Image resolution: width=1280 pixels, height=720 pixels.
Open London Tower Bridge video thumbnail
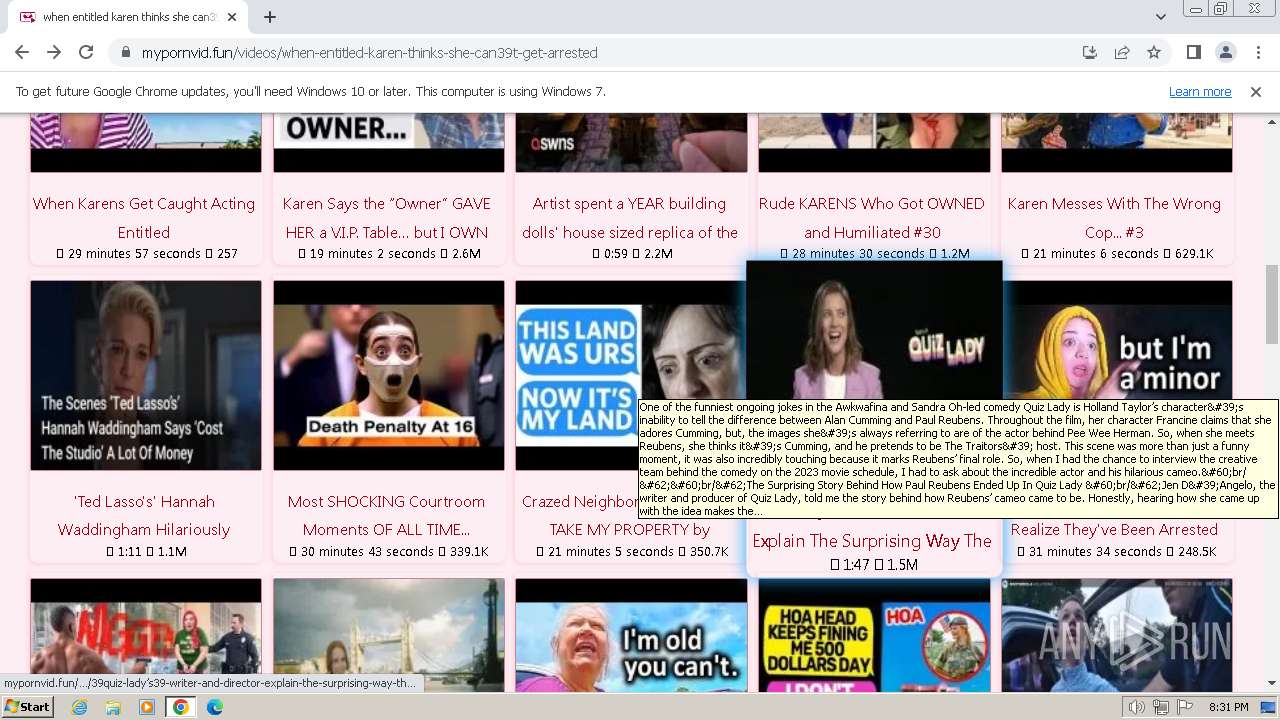click(389, 635)
